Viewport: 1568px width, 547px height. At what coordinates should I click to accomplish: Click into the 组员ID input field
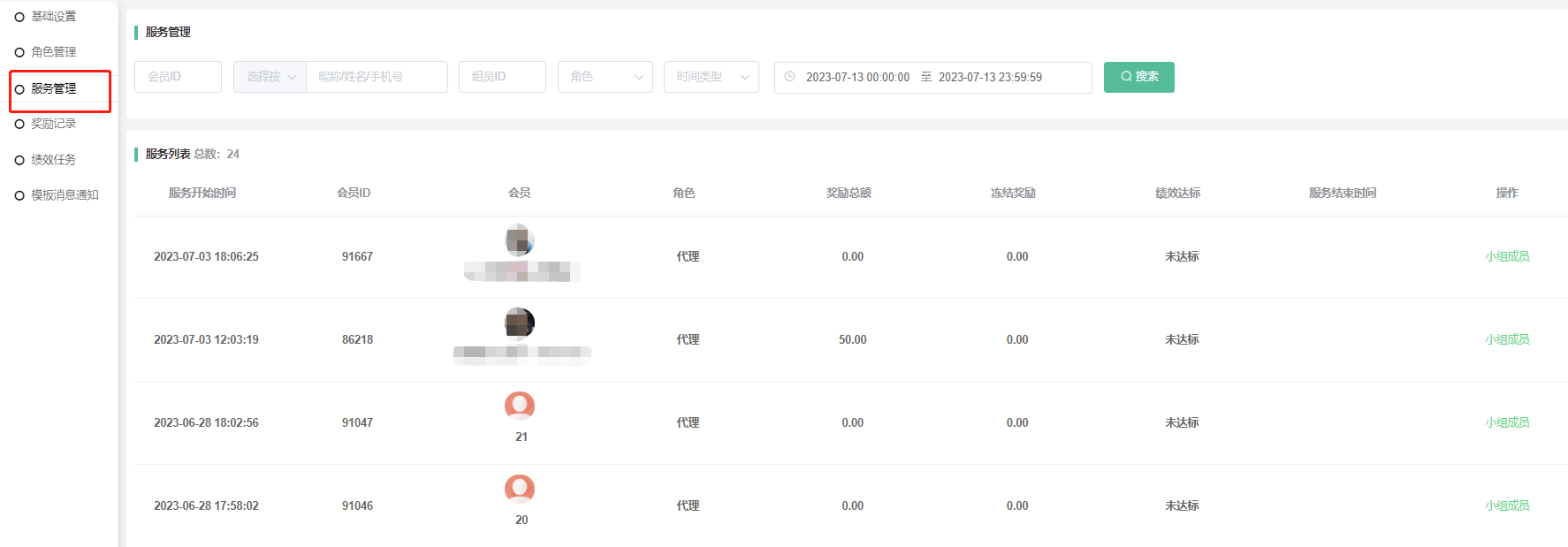(502, 77)
